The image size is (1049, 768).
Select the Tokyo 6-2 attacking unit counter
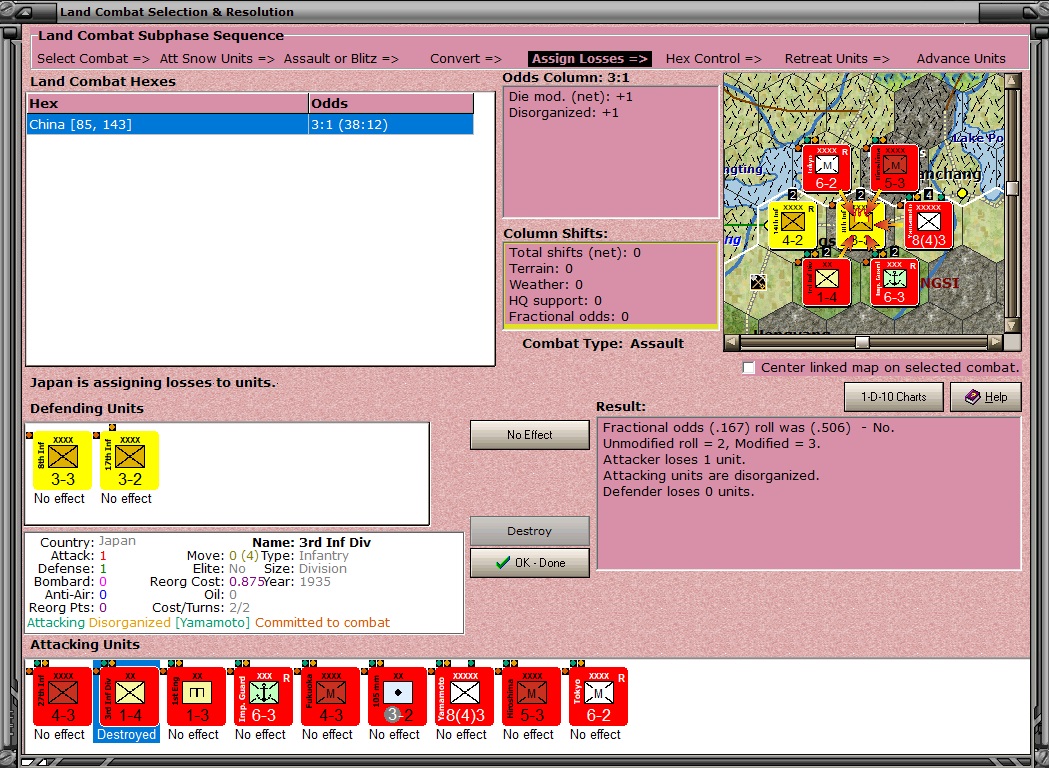(x=598, y=696)
